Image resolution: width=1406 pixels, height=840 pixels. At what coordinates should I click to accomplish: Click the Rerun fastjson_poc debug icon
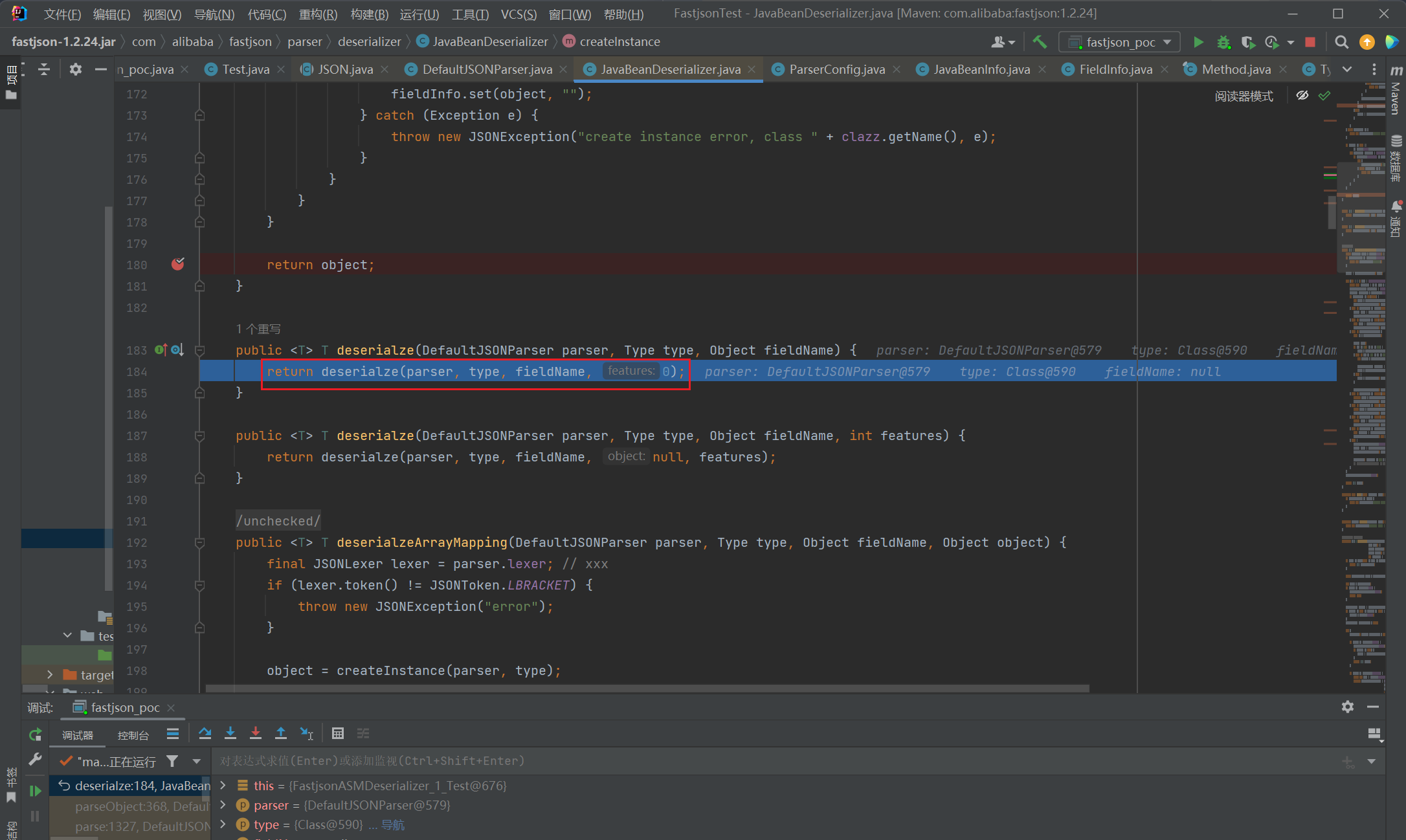pyautogui.click(x=35, y=735)
